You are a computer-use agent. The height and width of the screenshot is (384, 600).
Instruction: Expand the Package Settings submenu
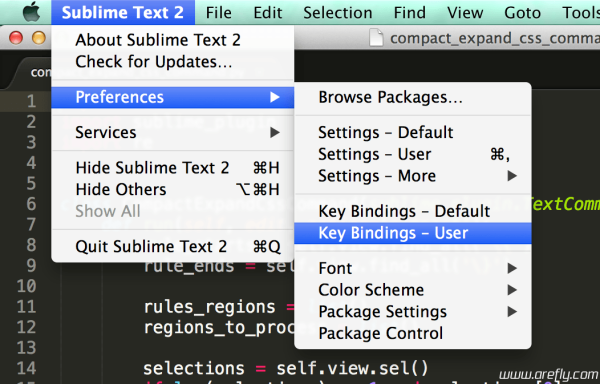click(x=413, y=312)
